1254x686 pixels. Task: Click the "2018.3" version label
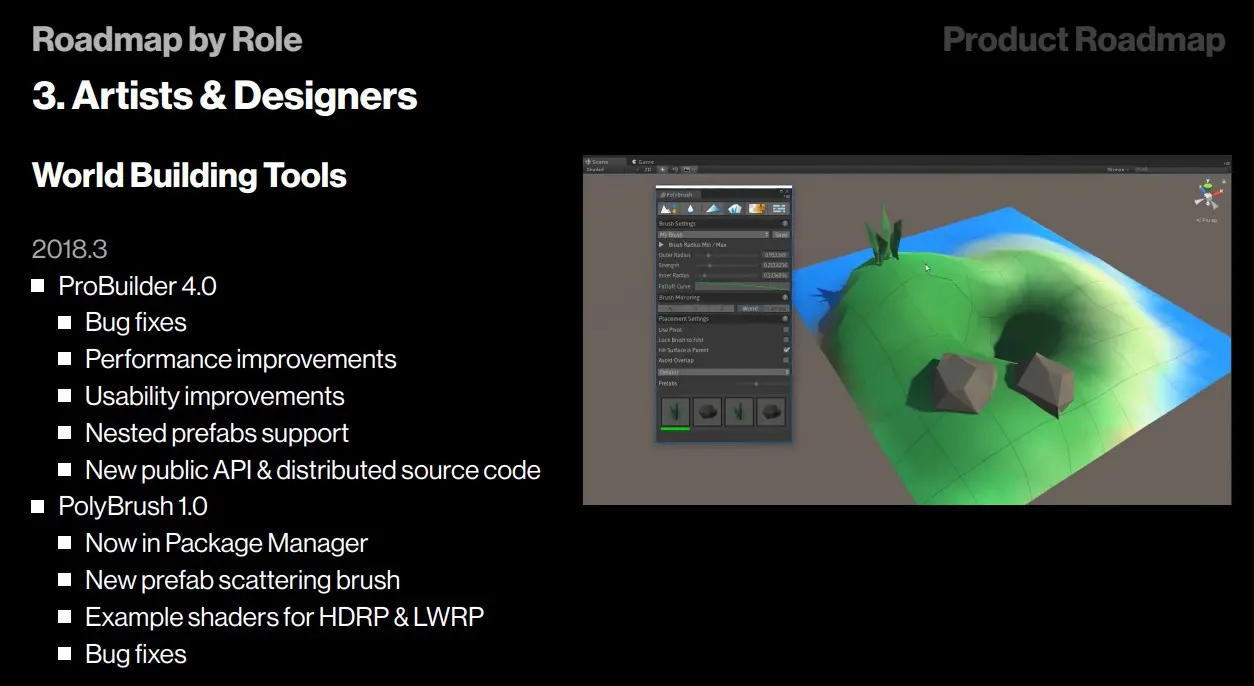pos(69,248)
